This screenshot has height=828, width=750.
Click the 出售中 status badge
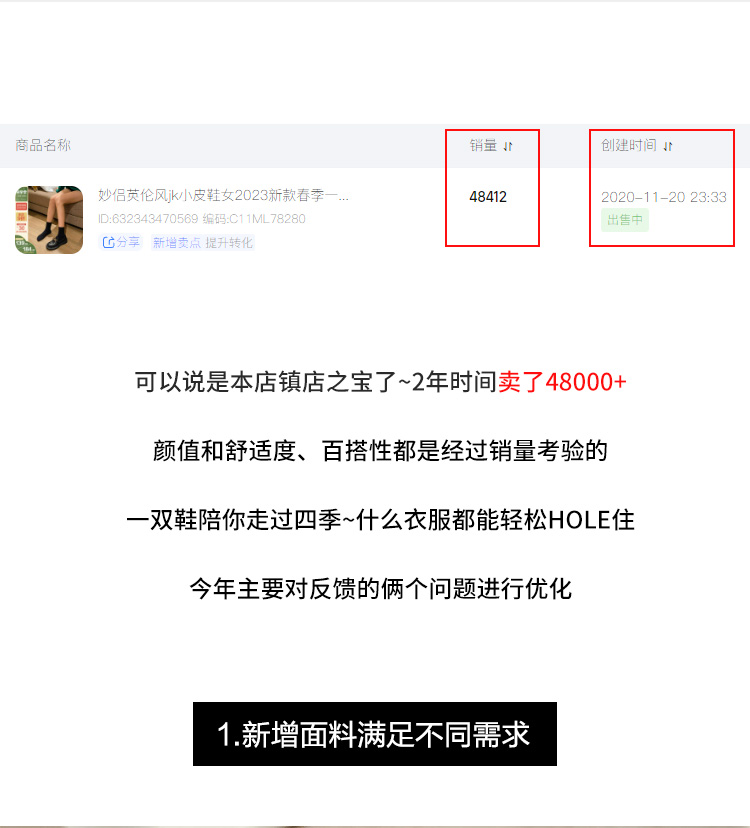coord(625,220)
